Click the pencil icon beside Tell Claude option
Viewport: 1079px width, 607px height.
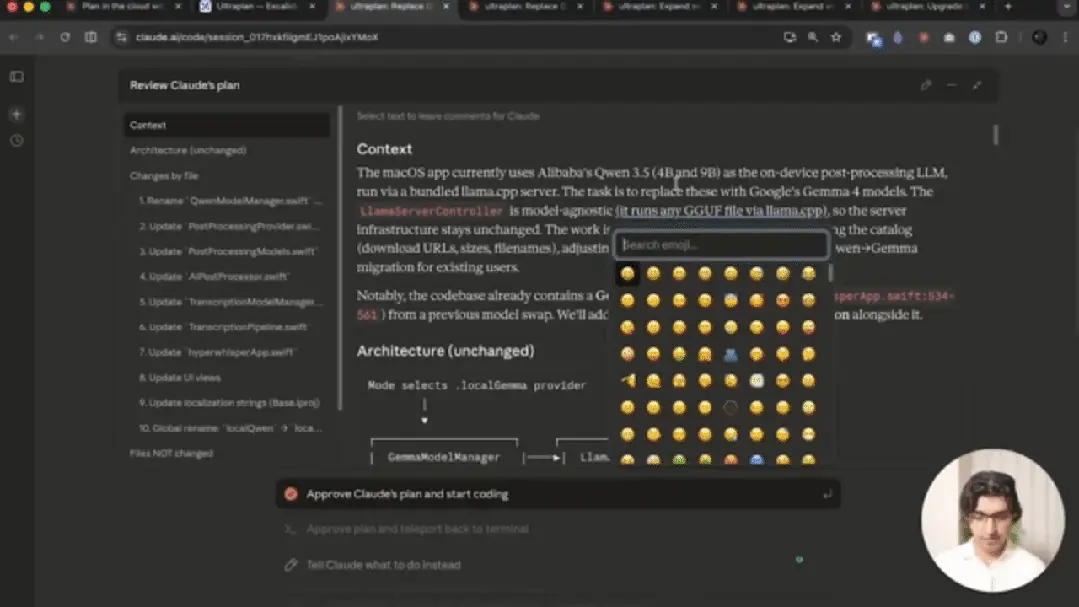coord(292,564)
